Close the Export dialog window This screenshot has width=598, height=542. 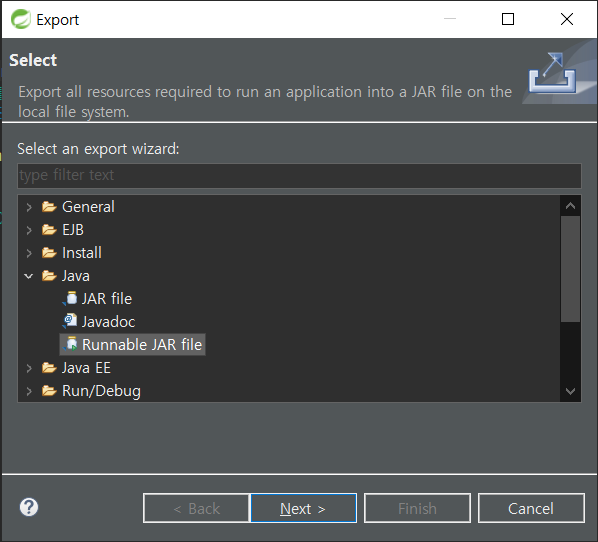pos(567,19)
